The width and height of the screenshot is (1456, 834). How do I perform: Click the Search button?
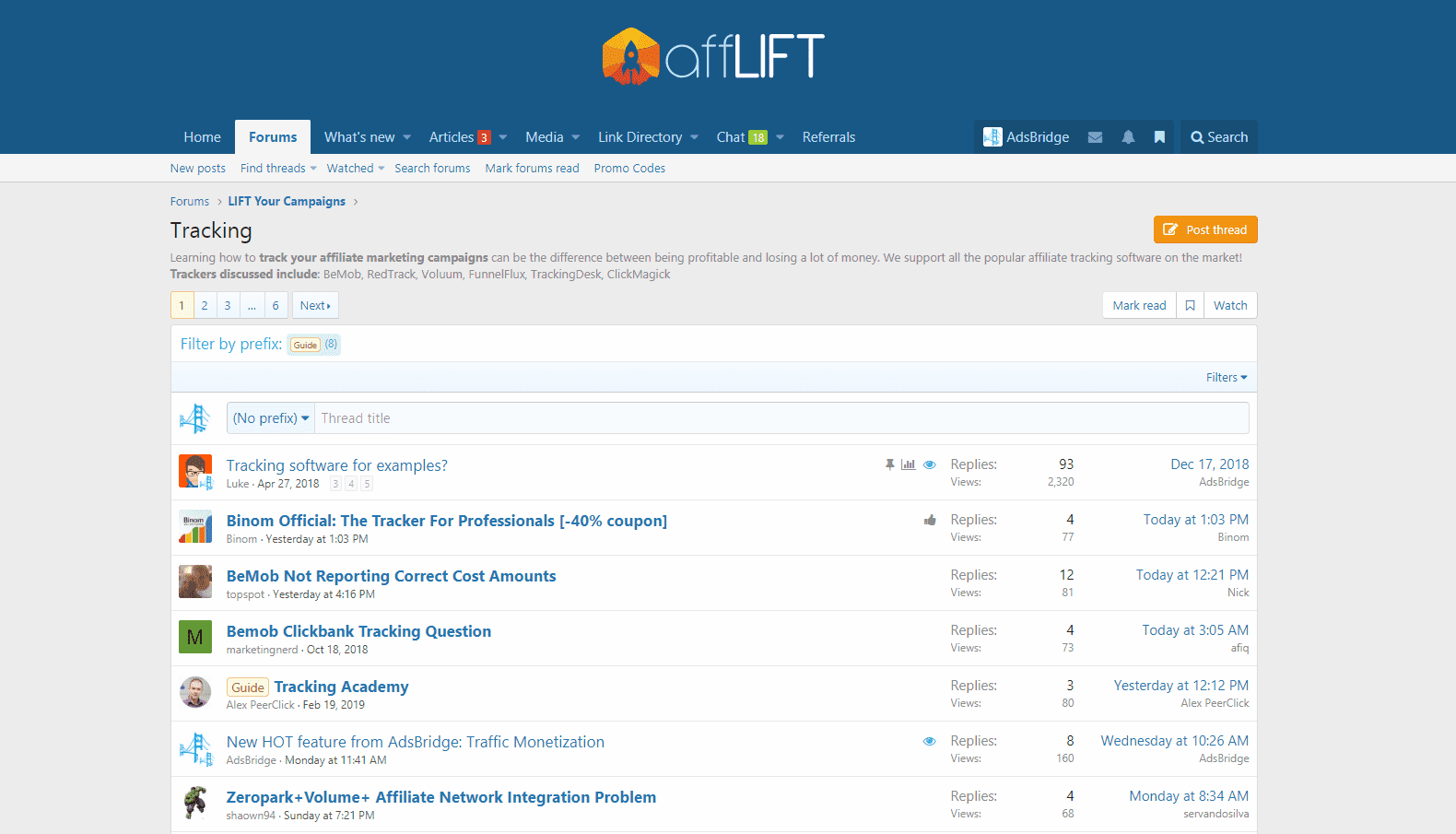pos(1219,137)
